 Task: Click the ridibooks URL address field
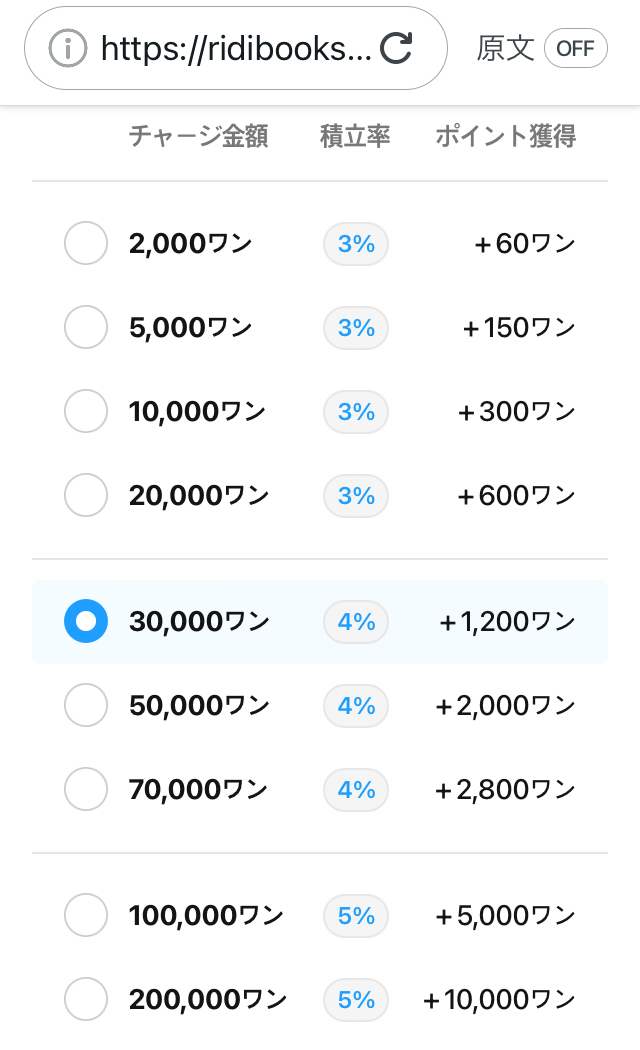[x=236, y=48]
